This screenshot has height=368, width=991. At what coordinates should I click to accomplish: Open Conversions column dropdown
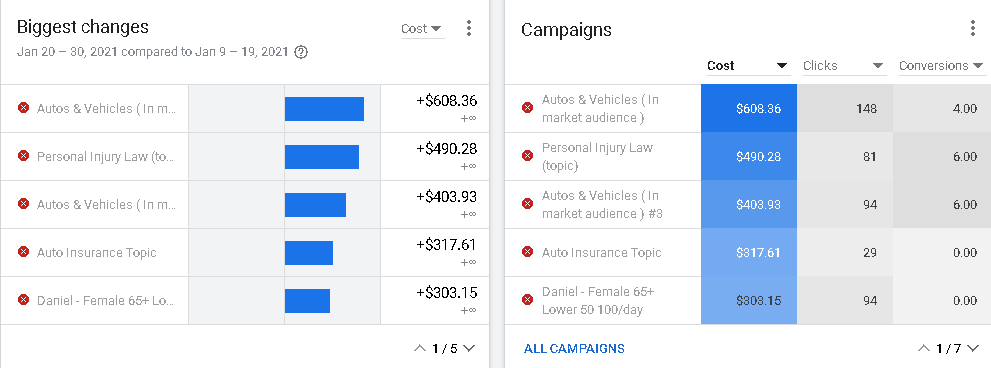(x=942, y=66)
